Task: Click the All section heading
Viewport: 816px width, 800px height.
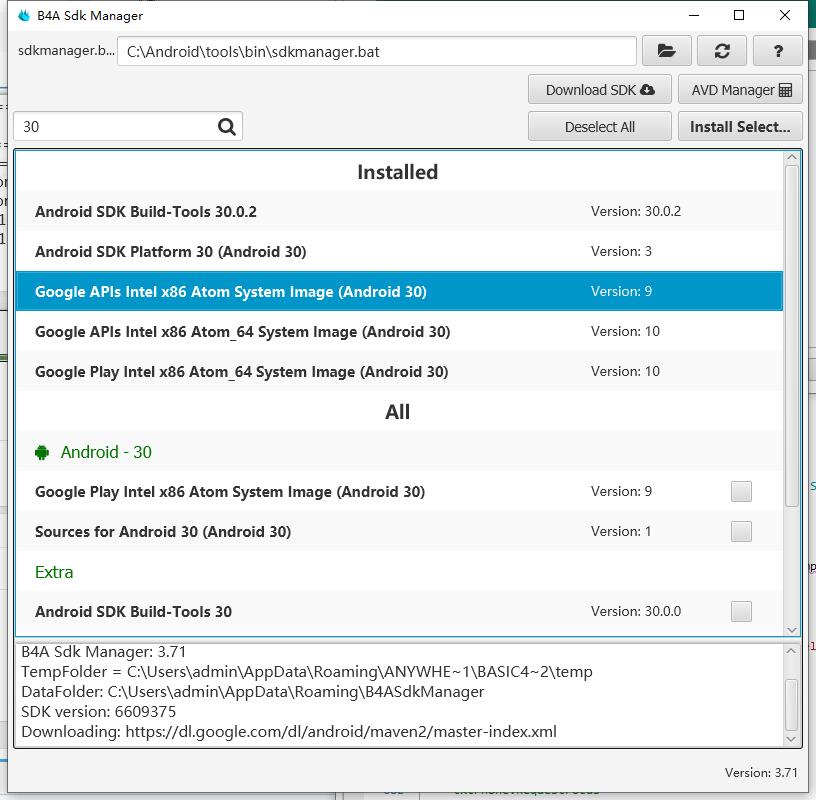Action: coord(398,412)
